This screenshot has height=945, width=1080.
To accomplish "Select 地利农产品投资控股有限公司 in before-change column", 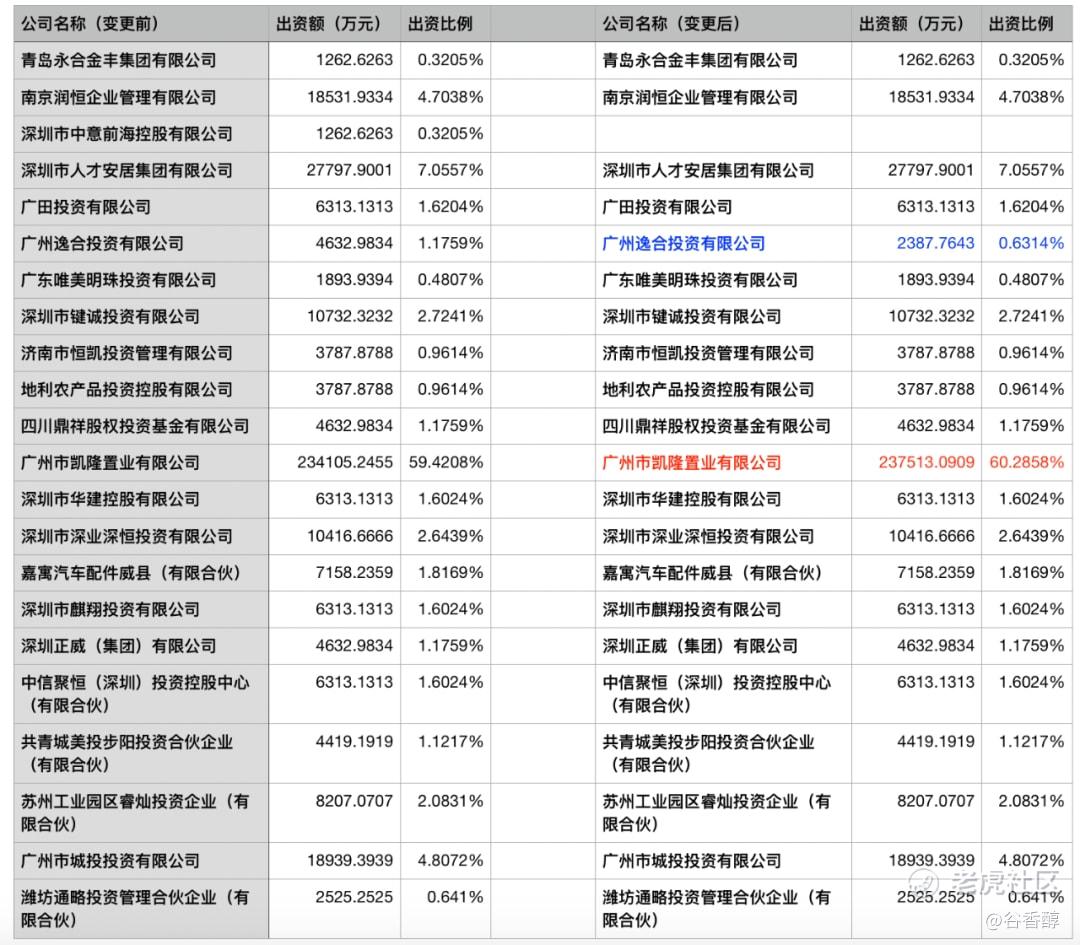I will [x=127, y=389].
